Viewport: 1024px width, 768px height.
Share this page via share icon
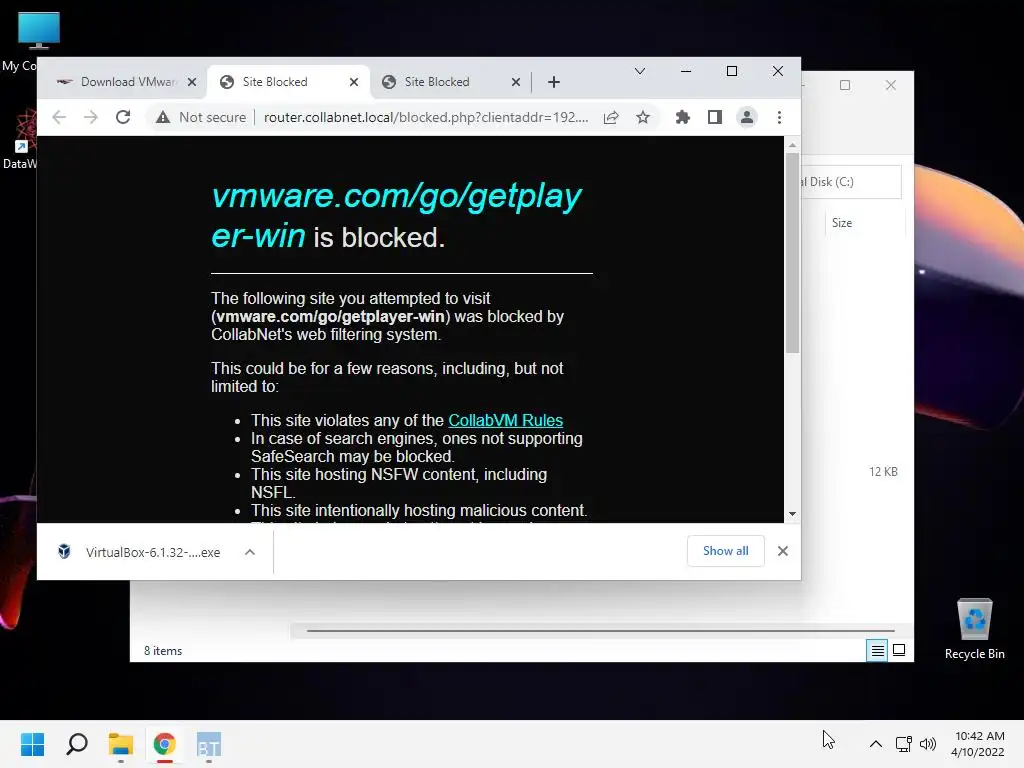[611, 118]
